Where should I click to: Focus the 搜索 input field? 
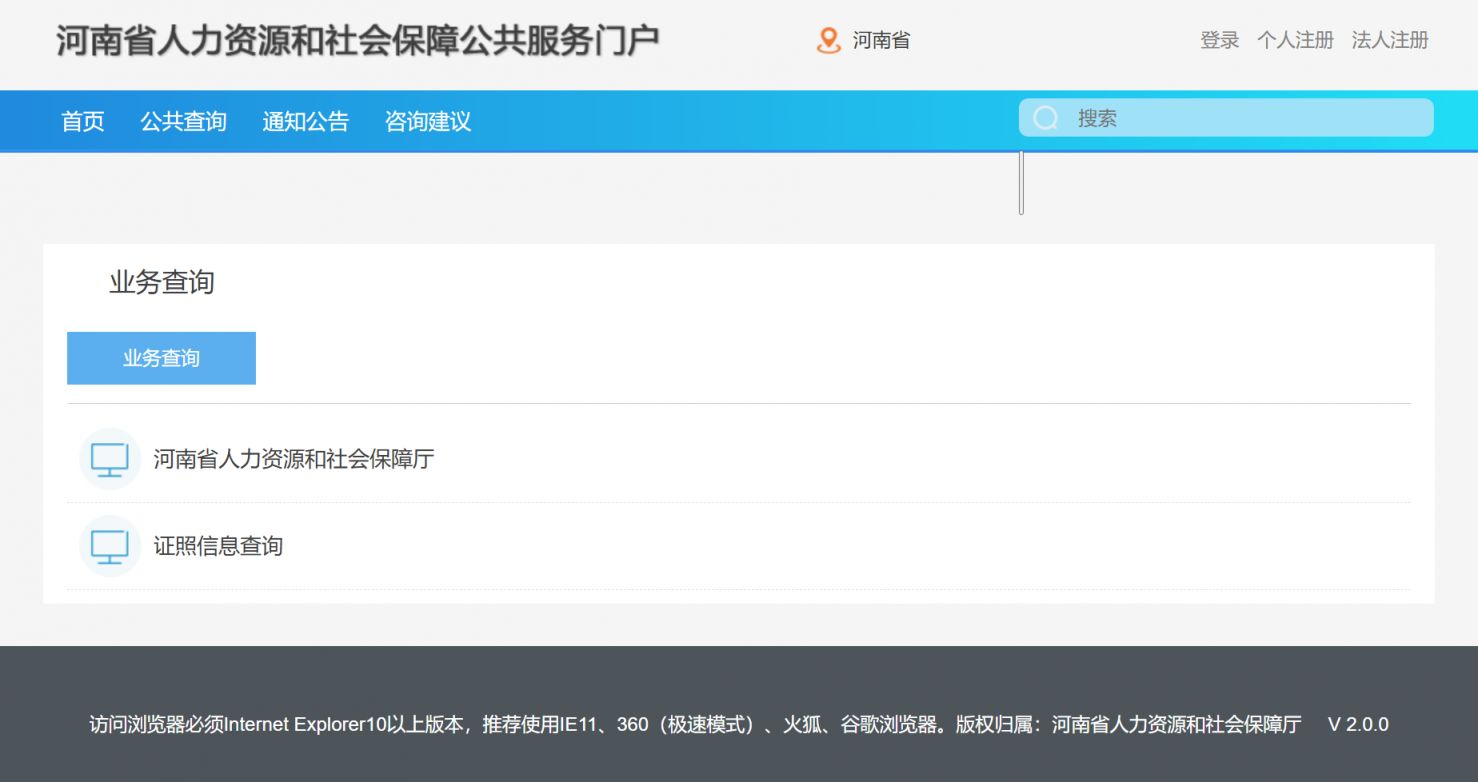tap(1226, 118)
